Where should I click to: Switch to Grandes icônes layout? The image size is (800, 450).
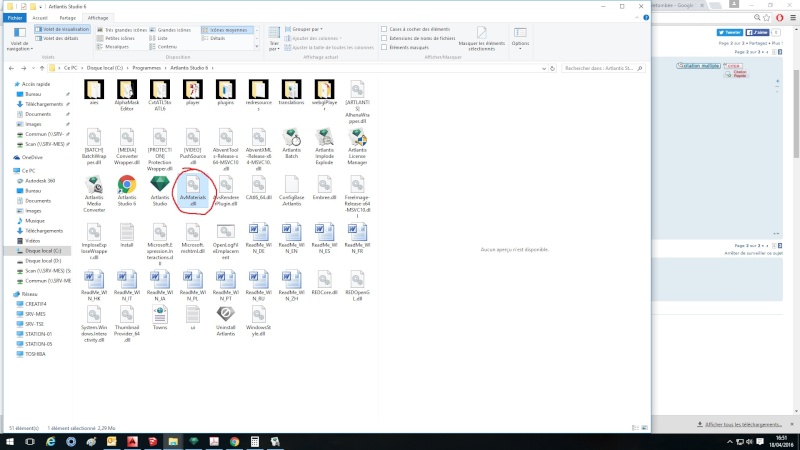click(170, 30)
